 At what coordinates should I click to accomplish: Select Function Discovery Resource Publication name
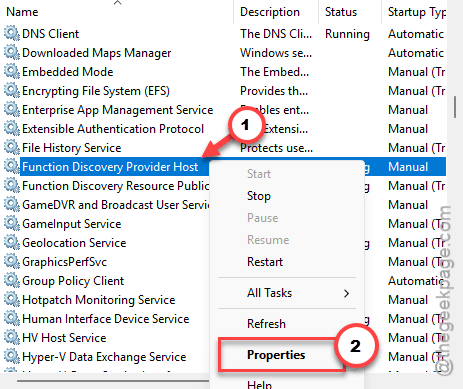116,186
